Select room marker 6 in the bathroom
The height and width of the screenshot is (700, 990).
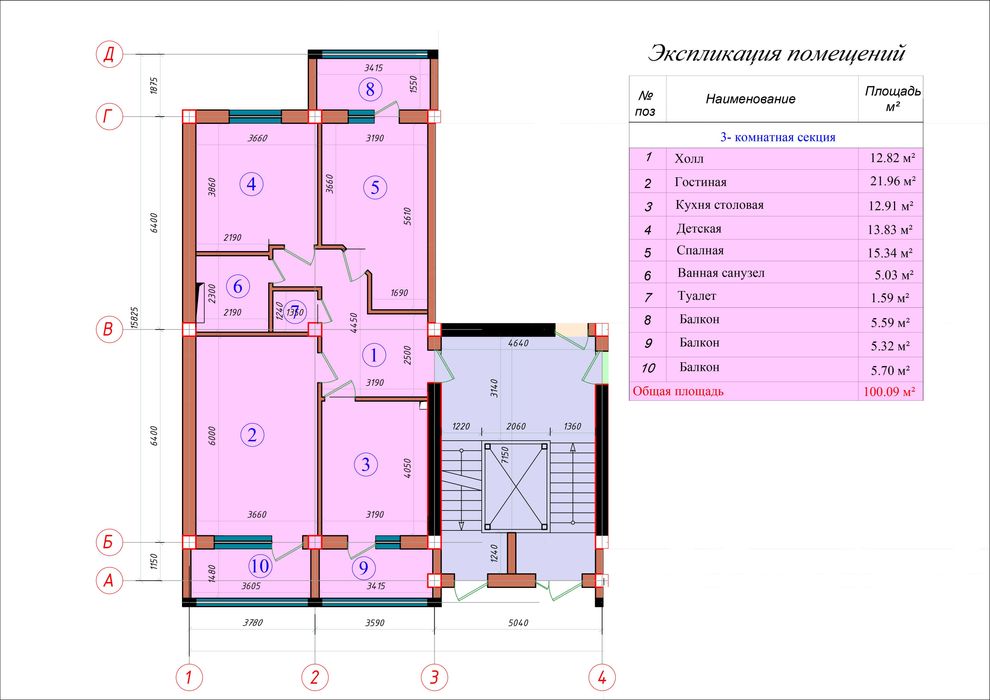click(237, 286)
